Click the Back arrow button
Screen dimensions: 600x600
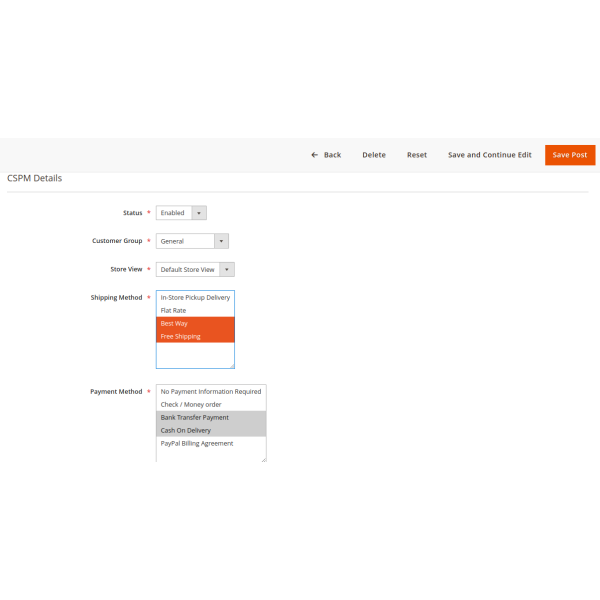click(x=326, y=155)
